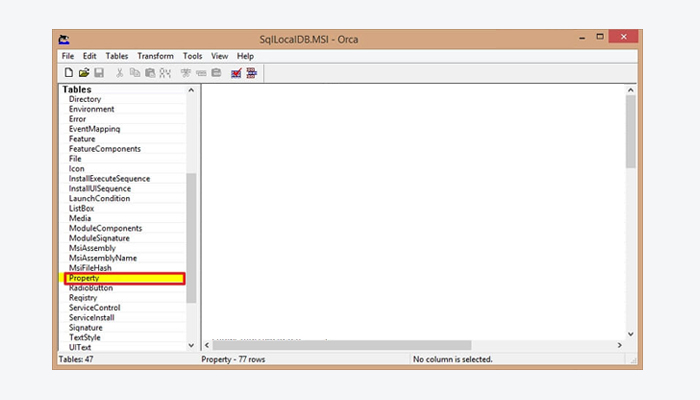Select the Registry table
This screenshot has width=700, height=400.
pos(83,298)
